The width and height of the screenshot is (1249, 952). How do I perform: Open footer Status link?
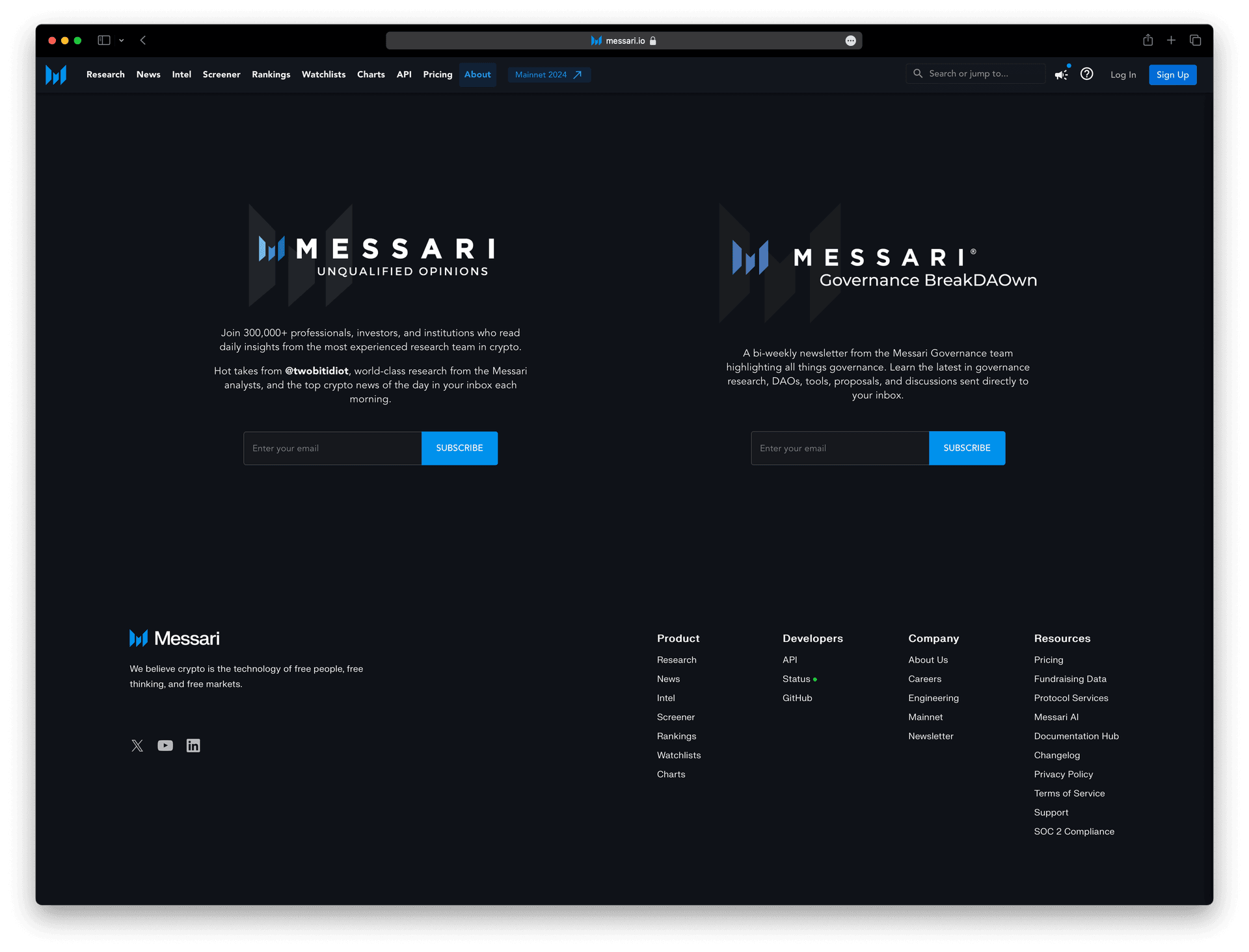coord(796,679)
